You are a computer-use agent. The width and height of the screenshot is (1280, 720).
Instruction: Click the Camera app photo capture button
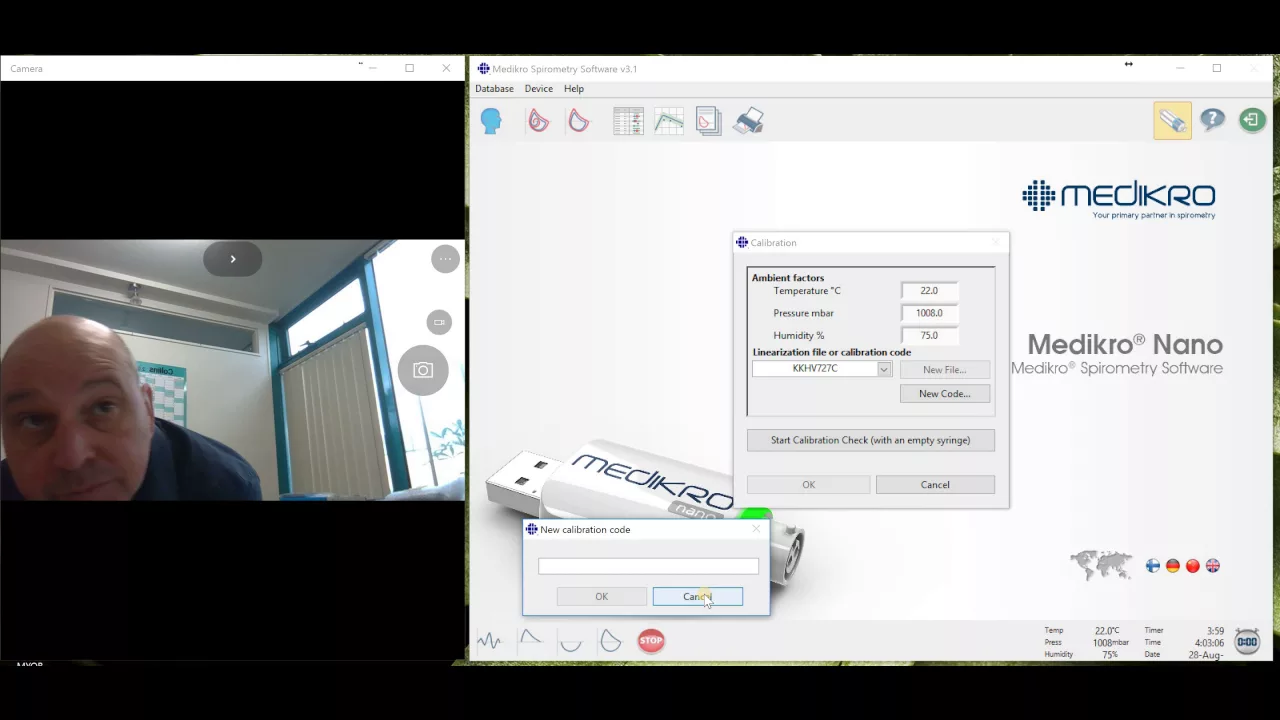[x=423, y=371]
